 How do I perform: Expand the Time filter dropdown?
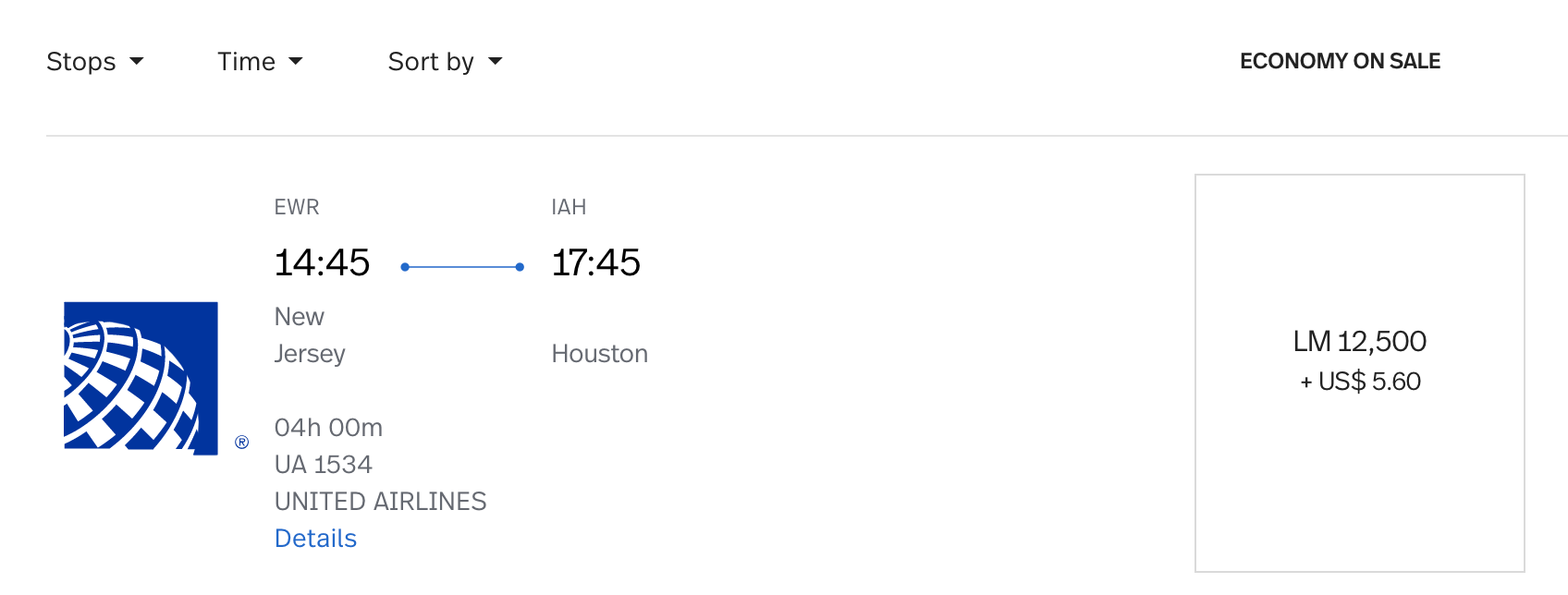point(260,61)
